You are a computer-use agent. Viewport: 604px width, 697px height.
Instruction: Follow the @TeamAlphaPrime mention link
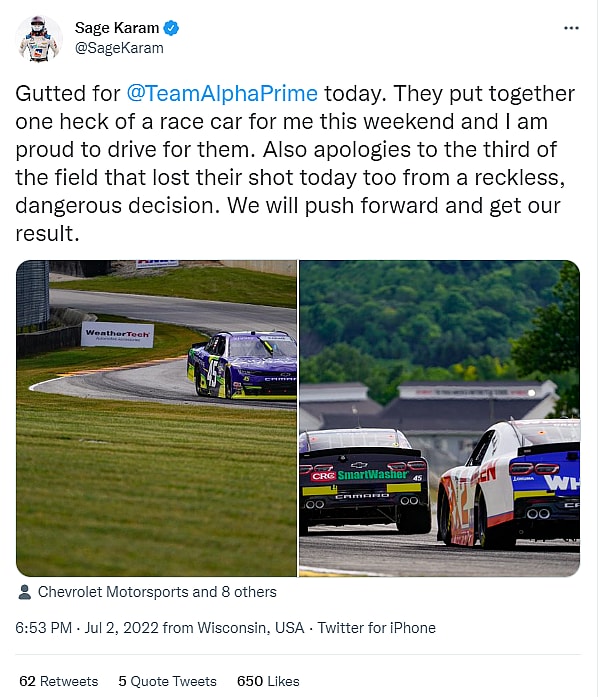point(222,94)
